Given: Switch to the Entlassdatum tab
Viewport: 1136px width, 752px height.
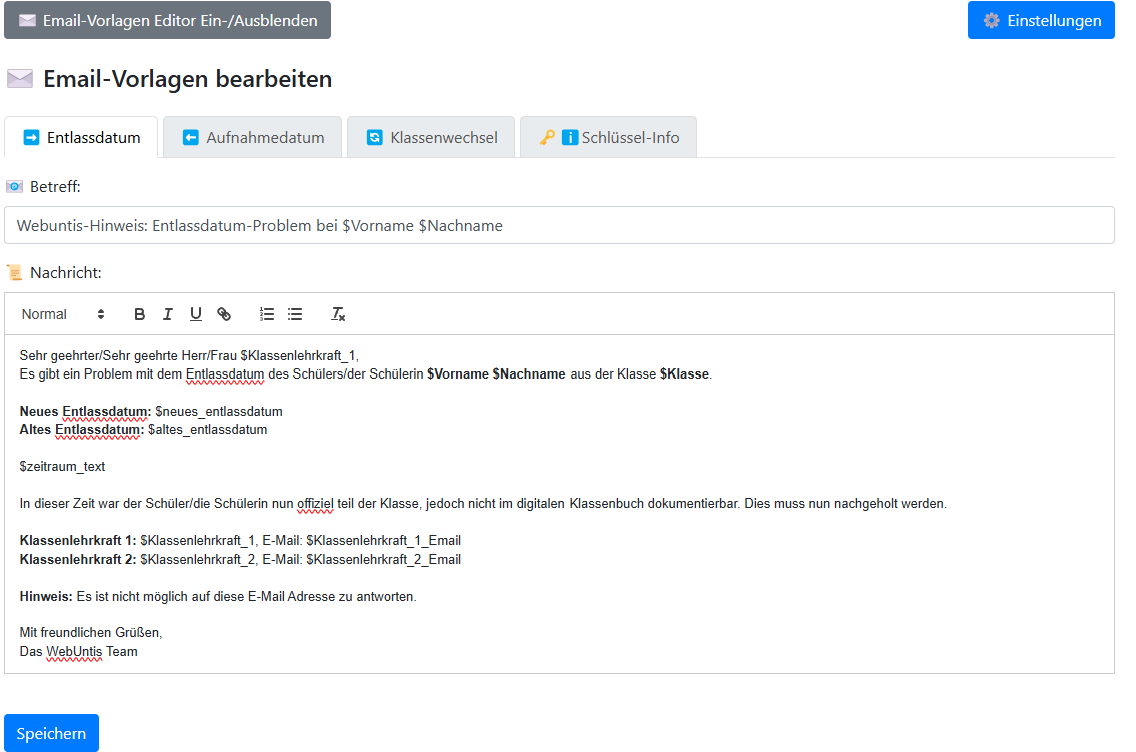Looking at the screenshot, I should click(81, 138).
